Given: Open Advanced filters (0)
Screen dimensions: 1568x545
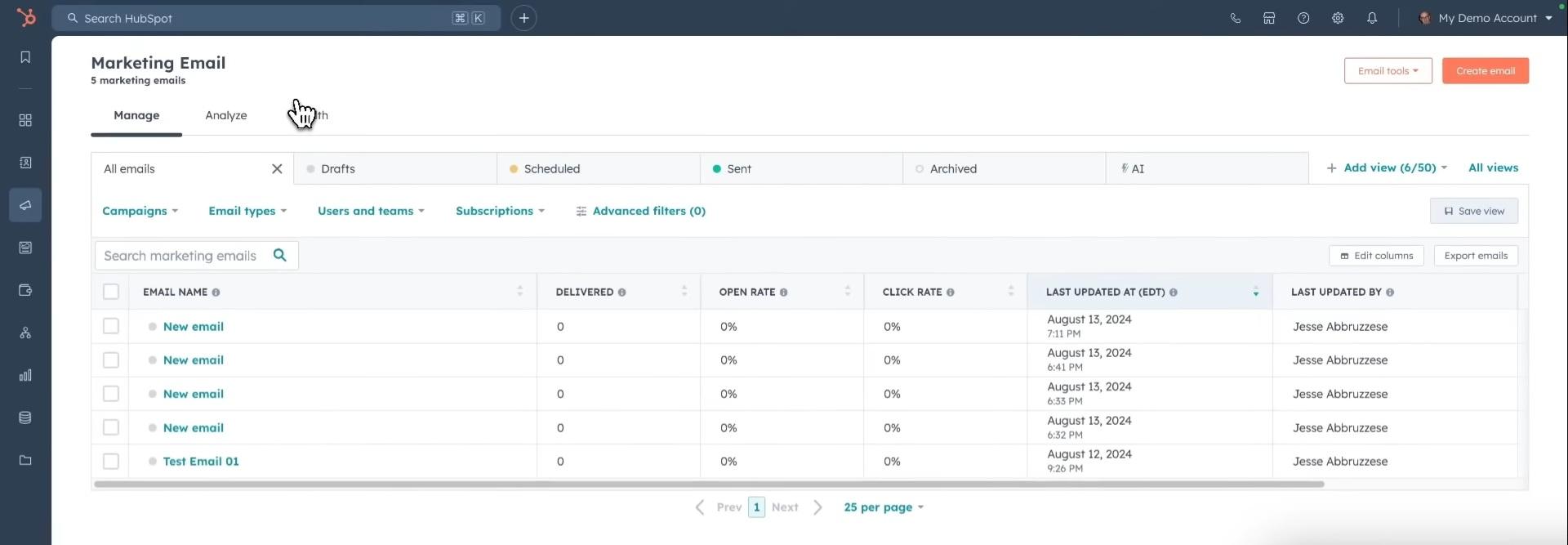Looking at the screenshot, I should pyautogui.click(x=640, y=211).
